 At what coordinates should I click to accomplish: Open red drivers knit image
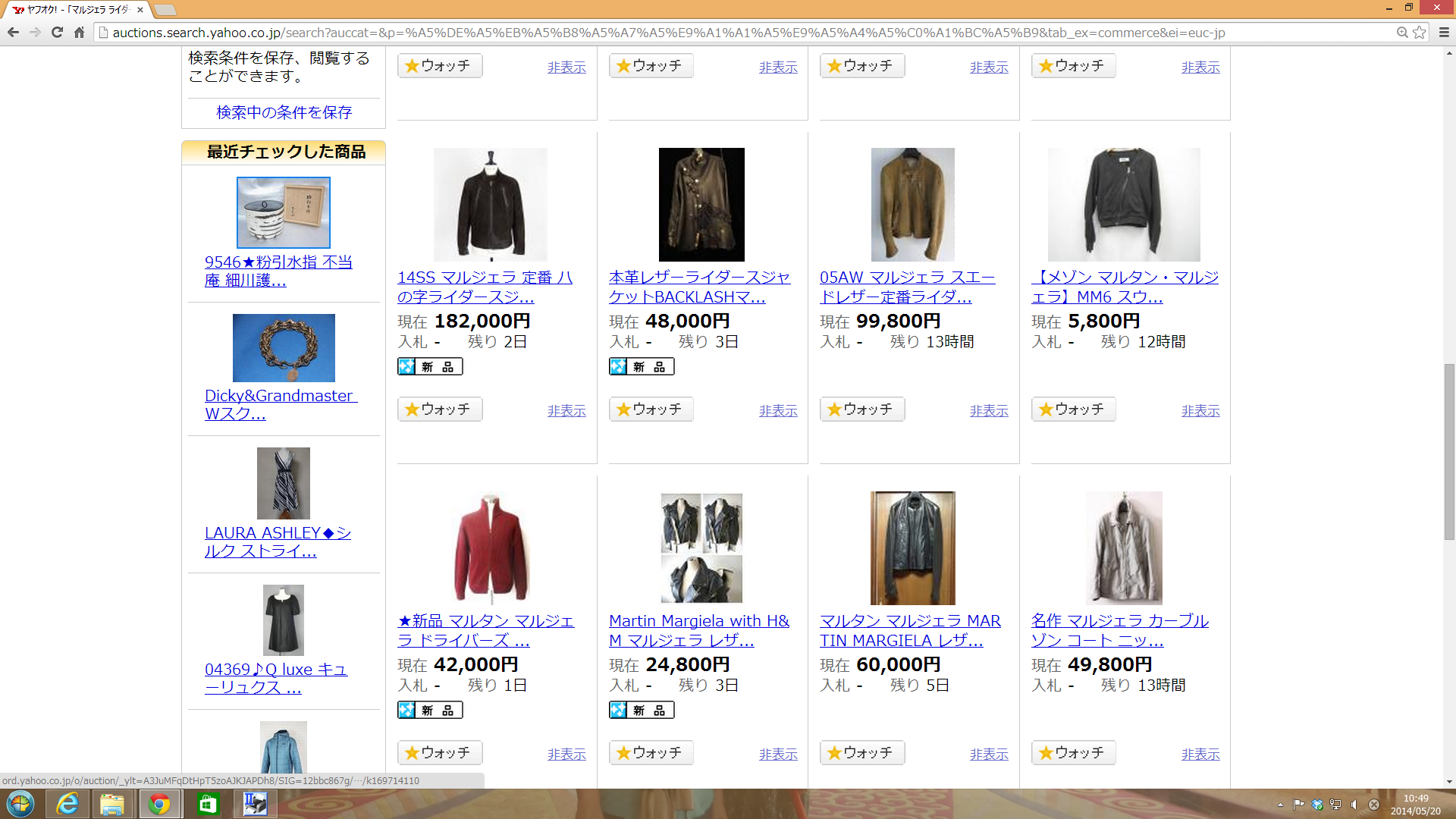click(x=491, y=548)
